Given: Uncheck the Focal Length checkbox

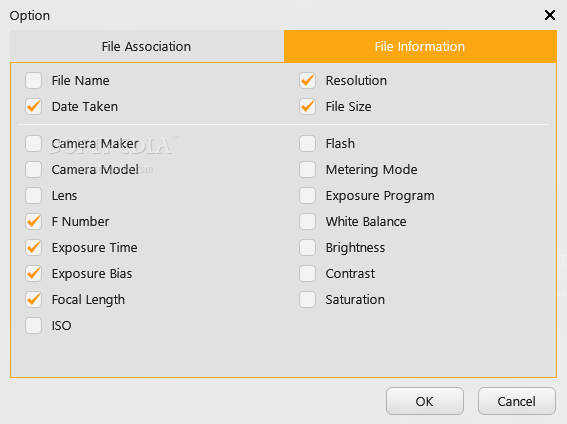Looking at the screenshot, I should pos(34,300).
